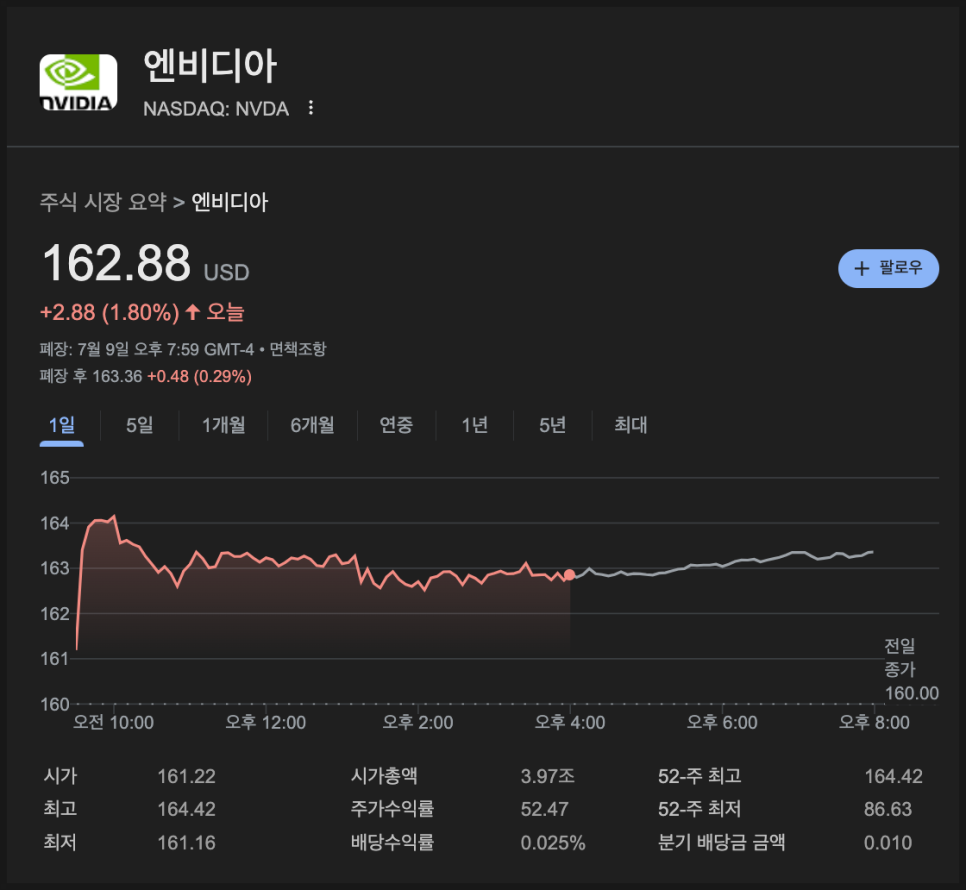Click the 팔로우 follow button

[888, 268]
